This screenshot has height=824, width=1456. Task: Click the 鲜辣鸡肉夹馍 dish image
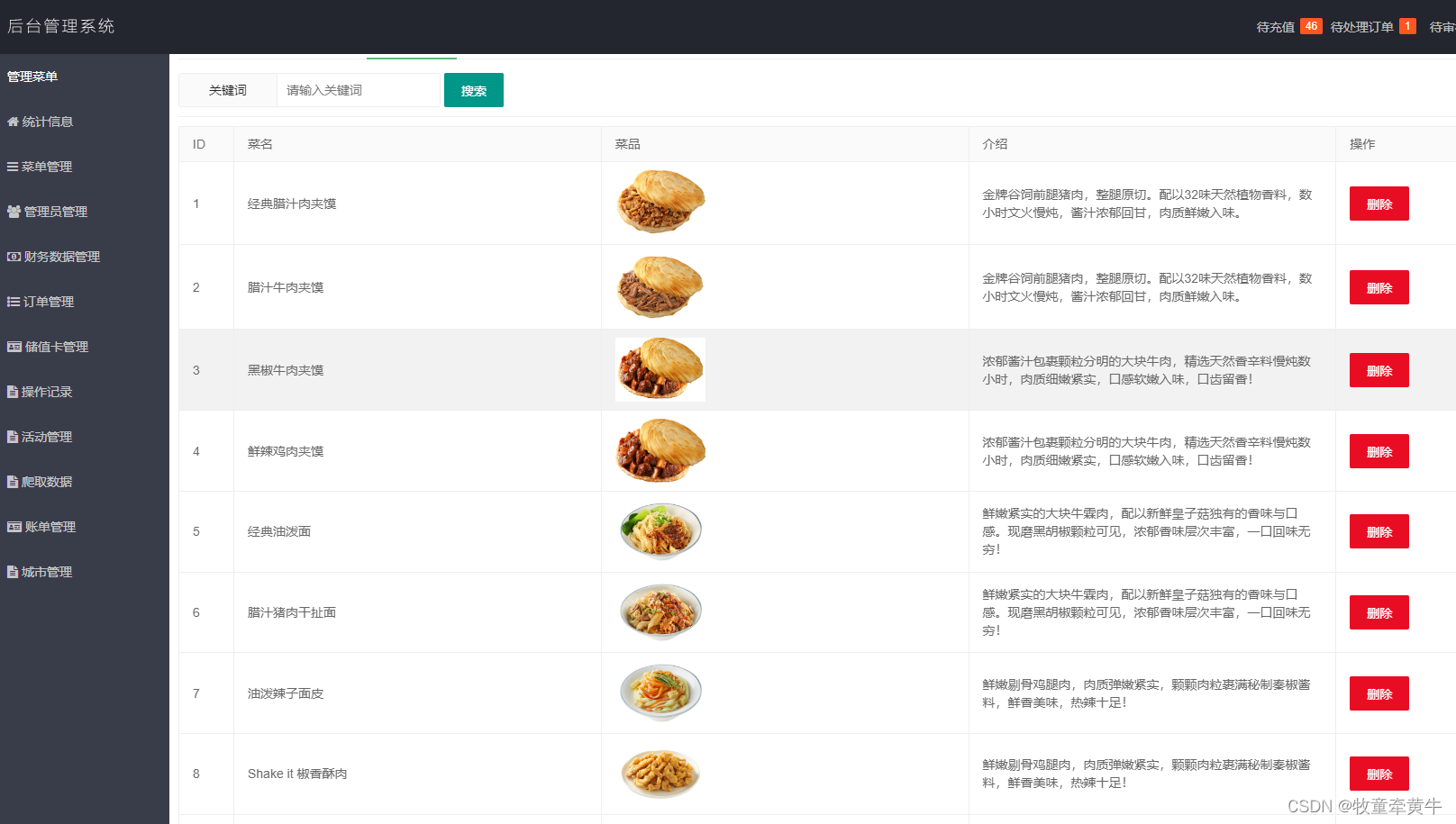click(660, 450)
